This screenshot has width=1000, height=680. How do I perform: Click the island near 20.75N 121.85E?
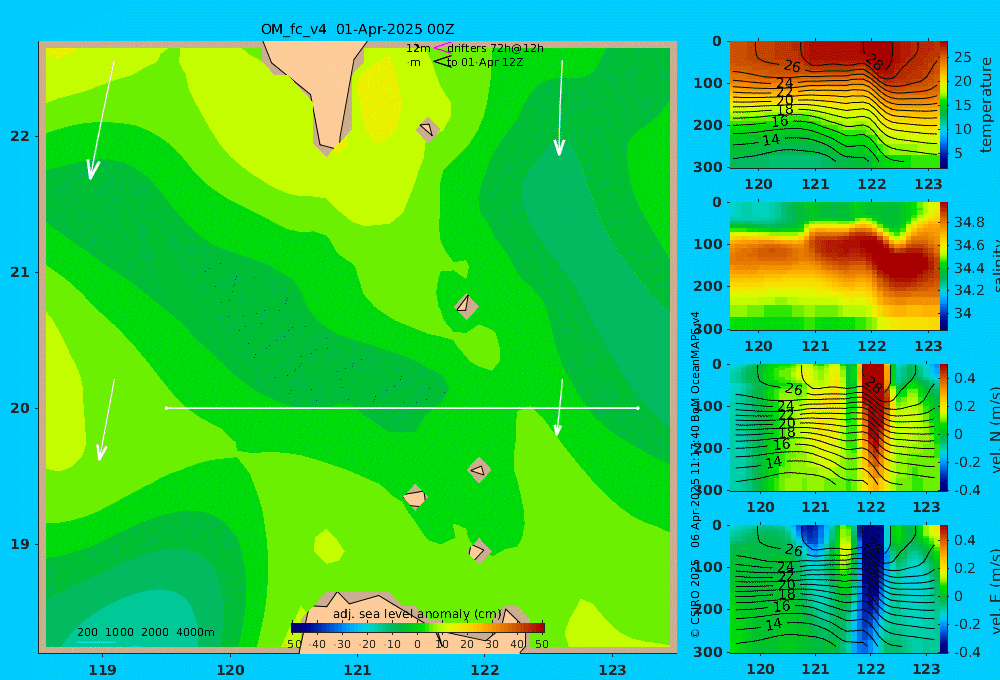point(466,306)
